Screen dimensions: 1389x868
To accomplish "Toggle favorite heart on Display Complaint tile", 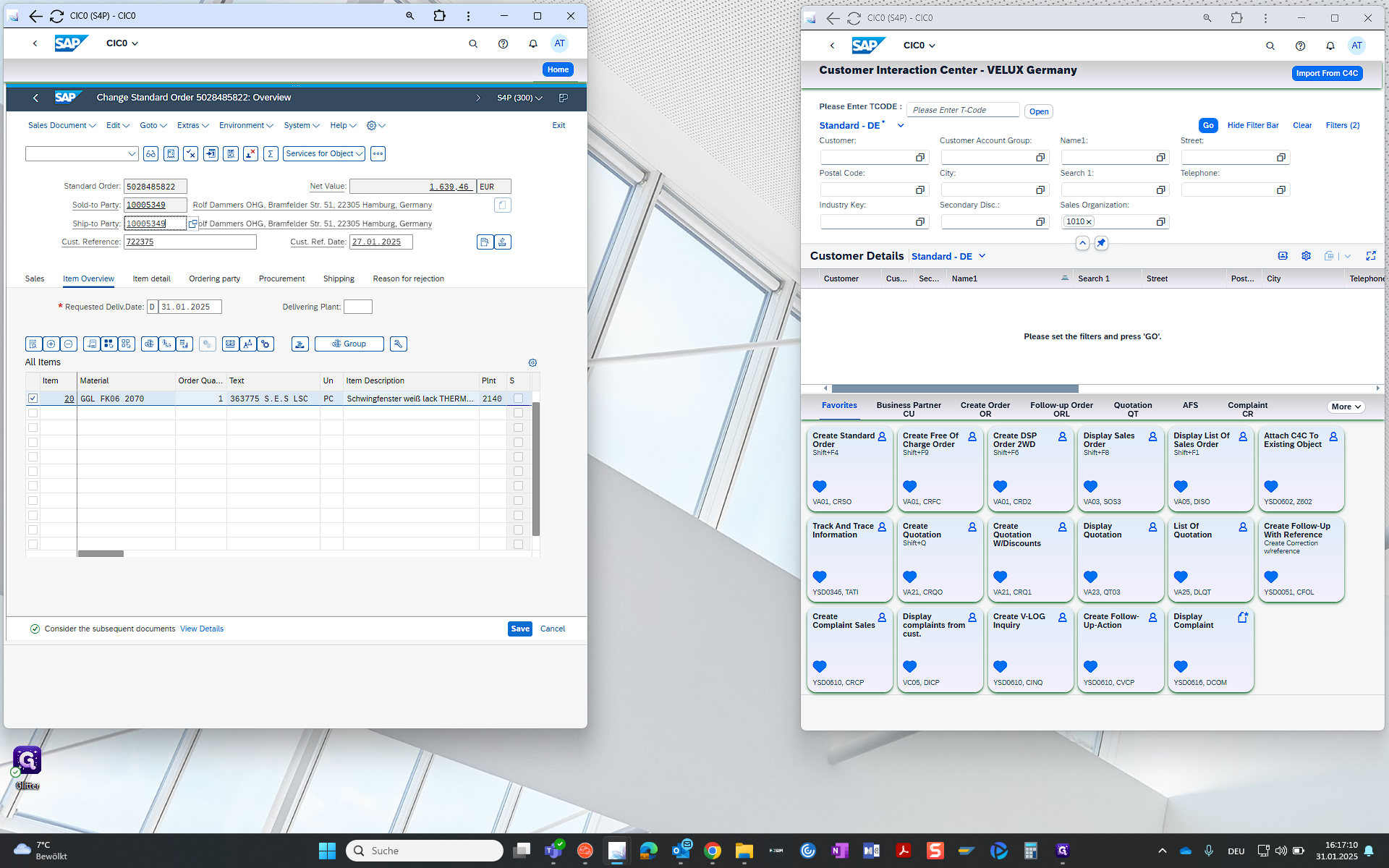I will click(x=1181, y=666).
